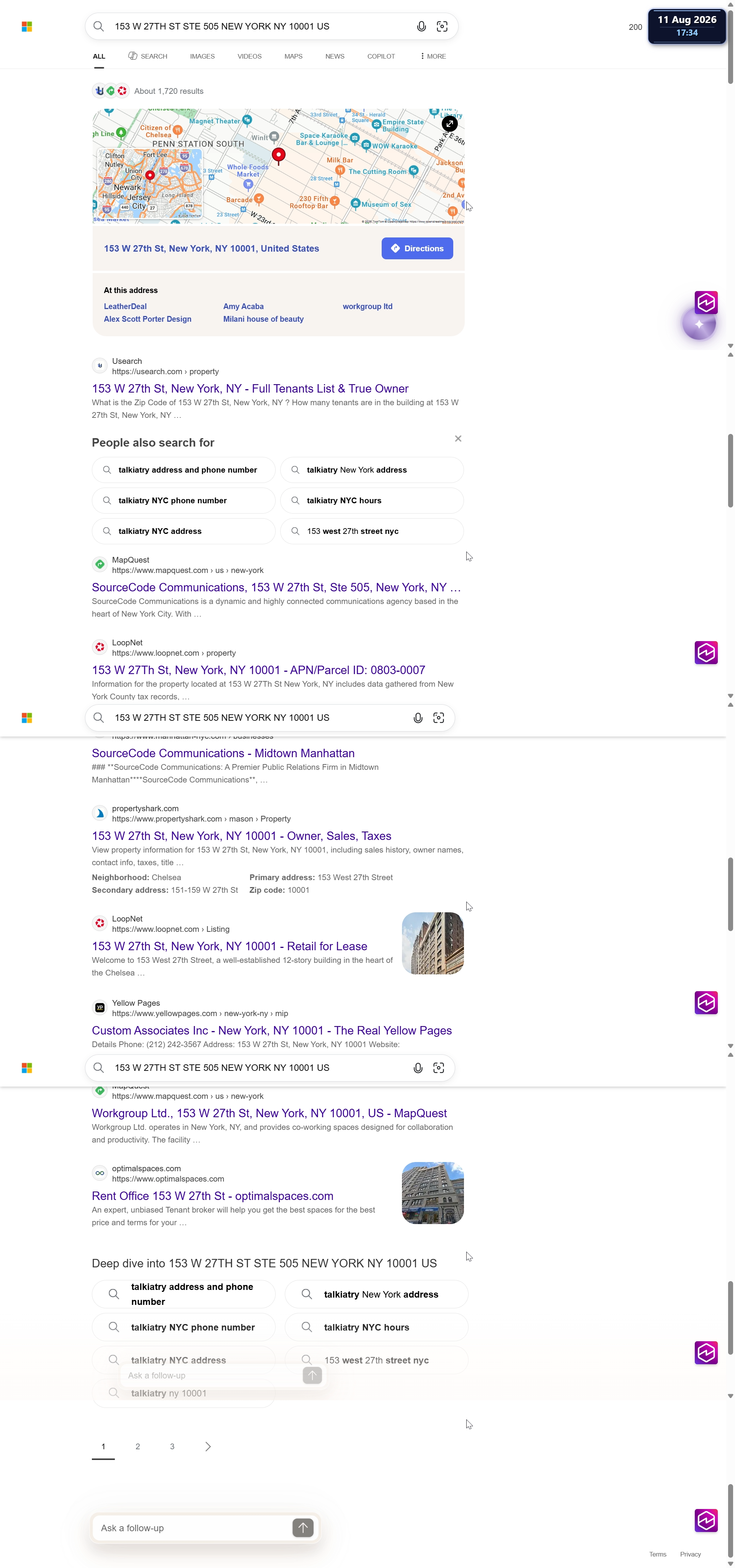Open the VIDEOS tab
This screenshot has width=735, height=1568.
click(x=250, y=56)
